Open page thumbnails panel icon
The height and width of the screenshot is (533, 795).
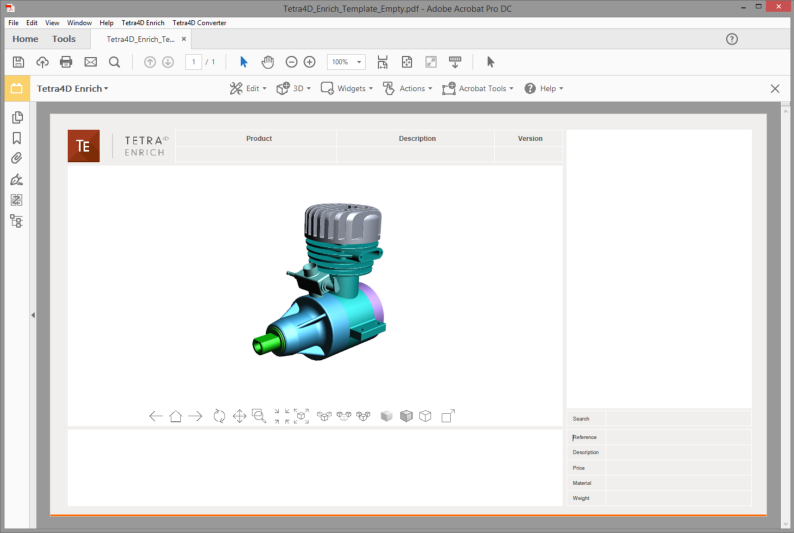pos(17,118)
